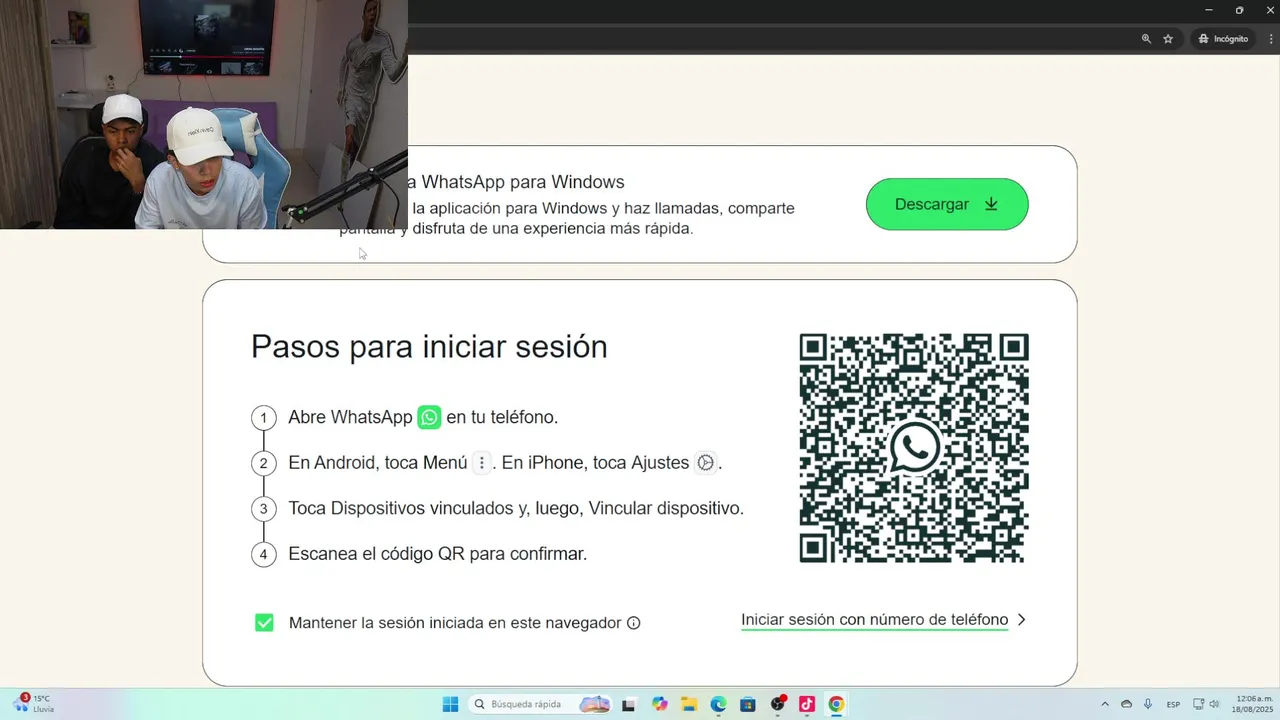The image size is (1280, 720).
Task: Uncheck Mantener la sesión iniciada checkbox
Action: 264,623
